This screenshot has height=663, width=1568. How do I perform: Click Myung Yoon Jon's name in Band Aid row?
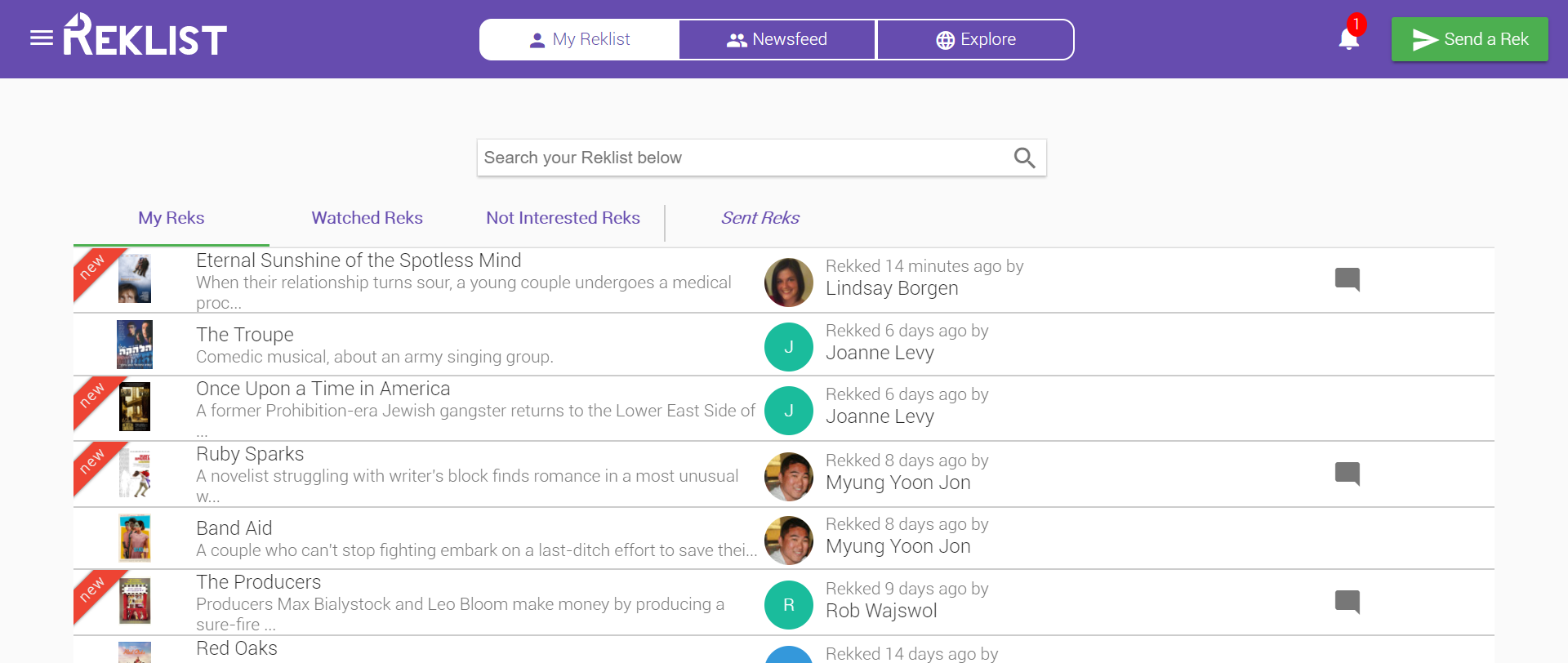pos(898,546)
